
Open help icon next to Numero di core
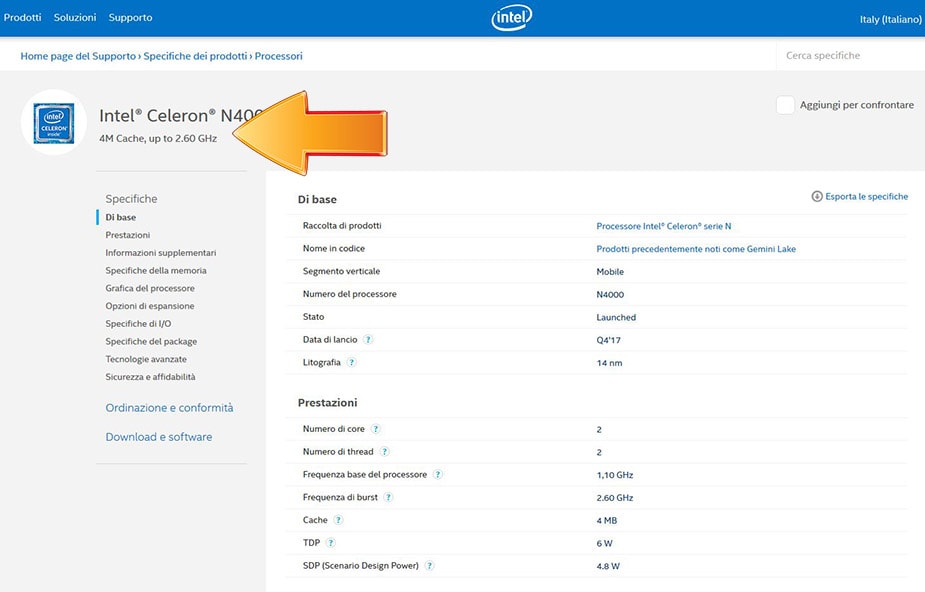tap(375, 429)
